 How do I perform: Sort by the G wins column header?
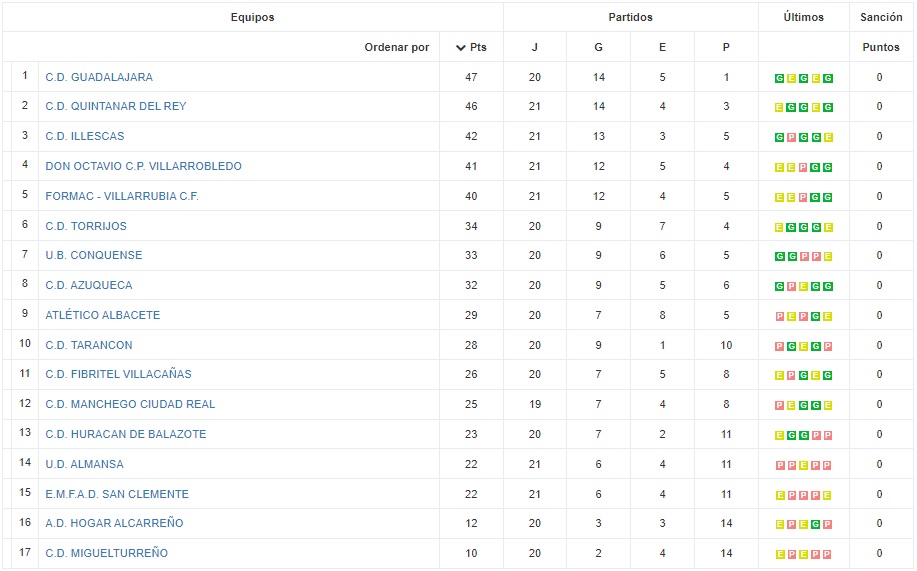pos(598,47)
